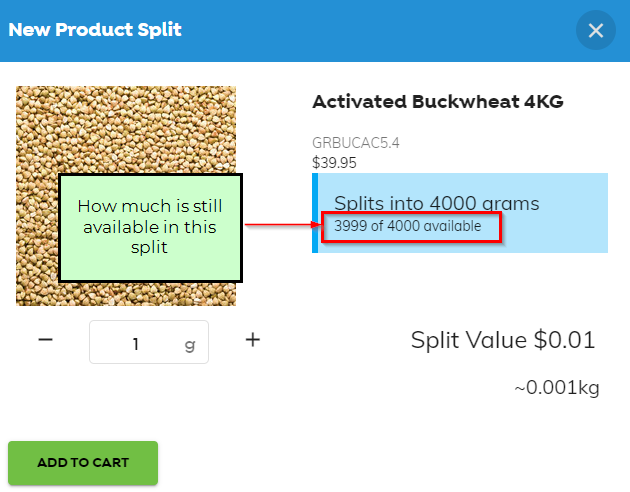Image resolution: width=630 pixels, height=492 pixels.
Task: Add the buckwheat split to cart
Action: pos(83,463)
